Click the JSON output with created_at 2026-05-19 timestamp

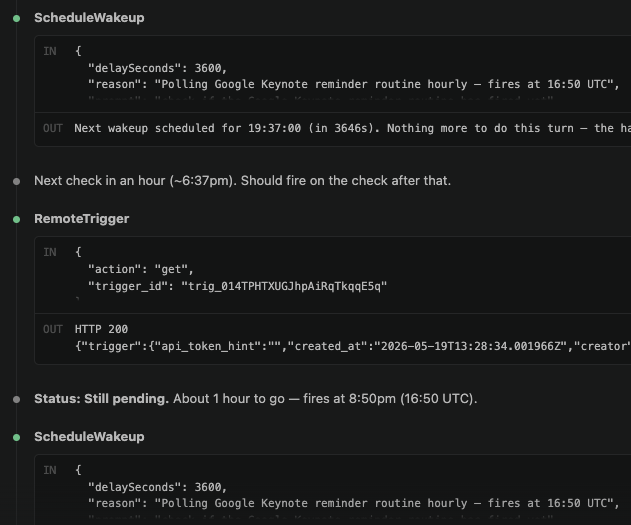click(353, 346)
